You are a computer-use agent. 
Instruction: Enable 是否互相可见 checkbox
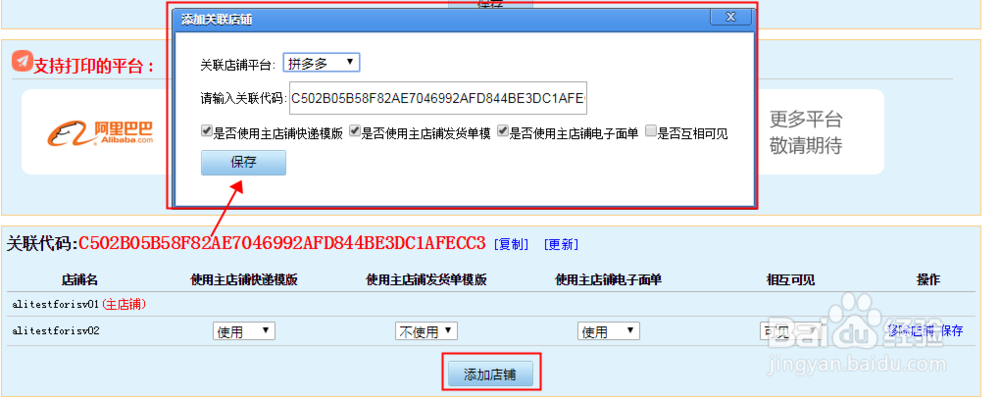pyautogui.click(x=651, y=131)
